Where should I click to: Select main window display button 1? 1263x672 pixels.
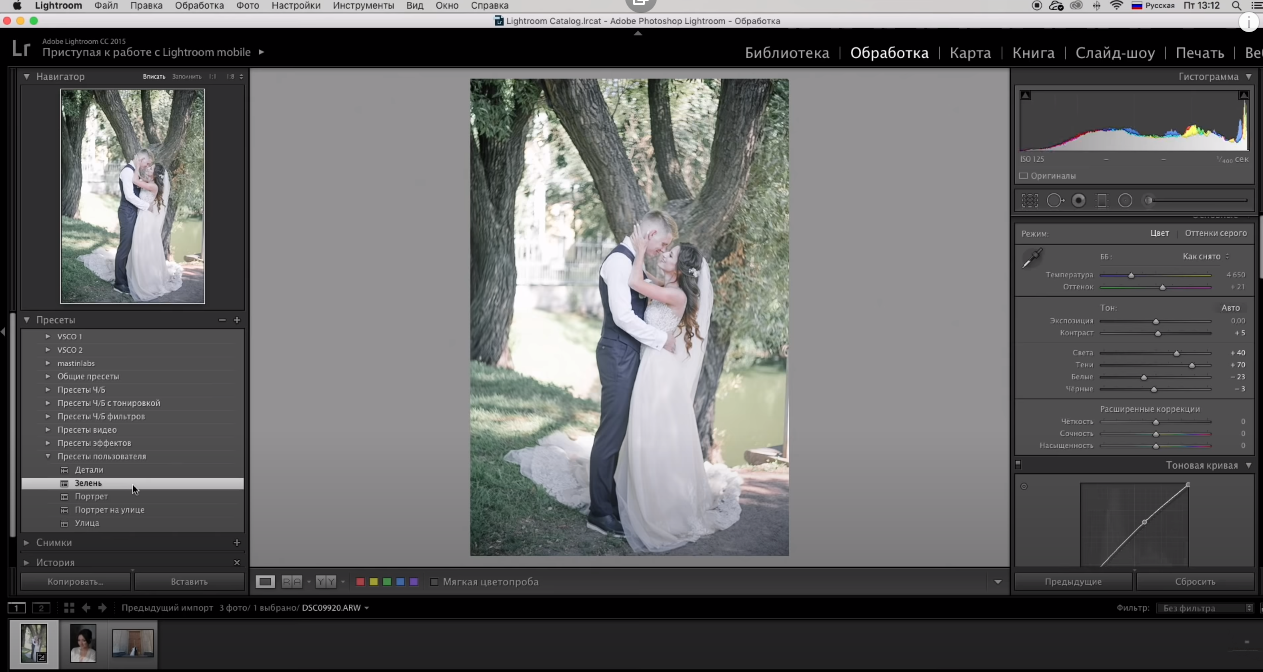[17, 607]
